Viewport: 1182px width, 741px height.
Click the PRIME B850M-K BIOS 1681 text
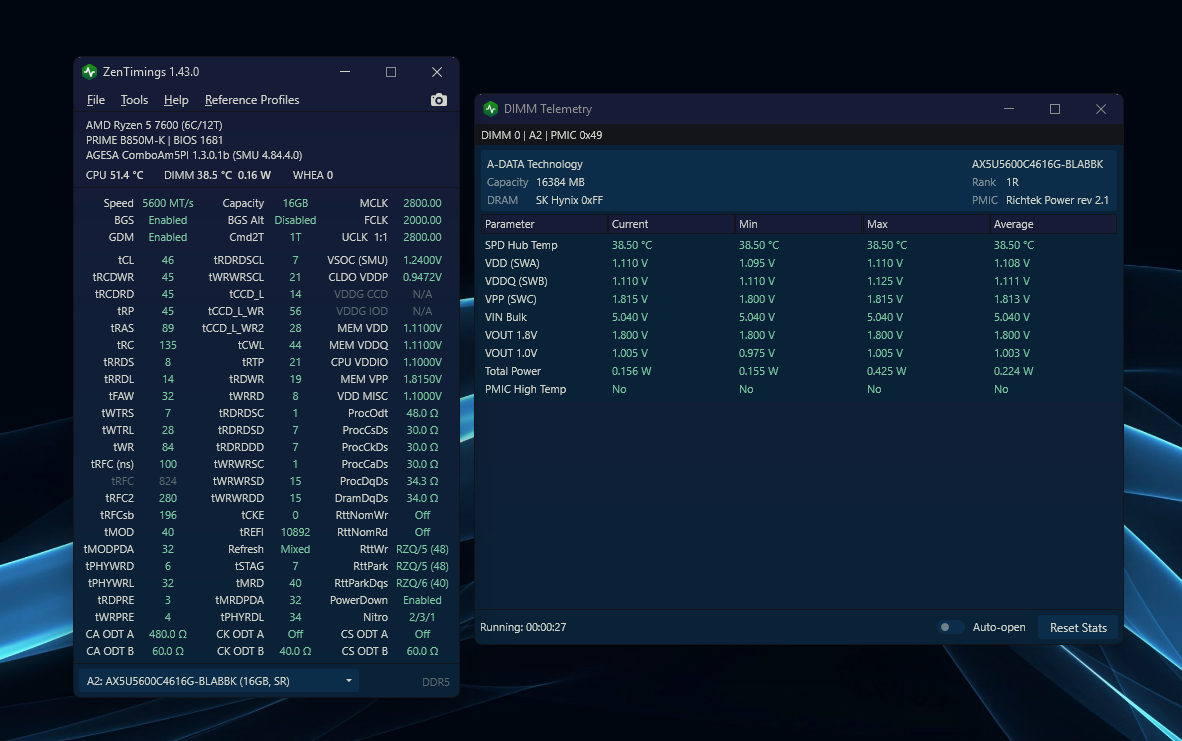[154, 140]
